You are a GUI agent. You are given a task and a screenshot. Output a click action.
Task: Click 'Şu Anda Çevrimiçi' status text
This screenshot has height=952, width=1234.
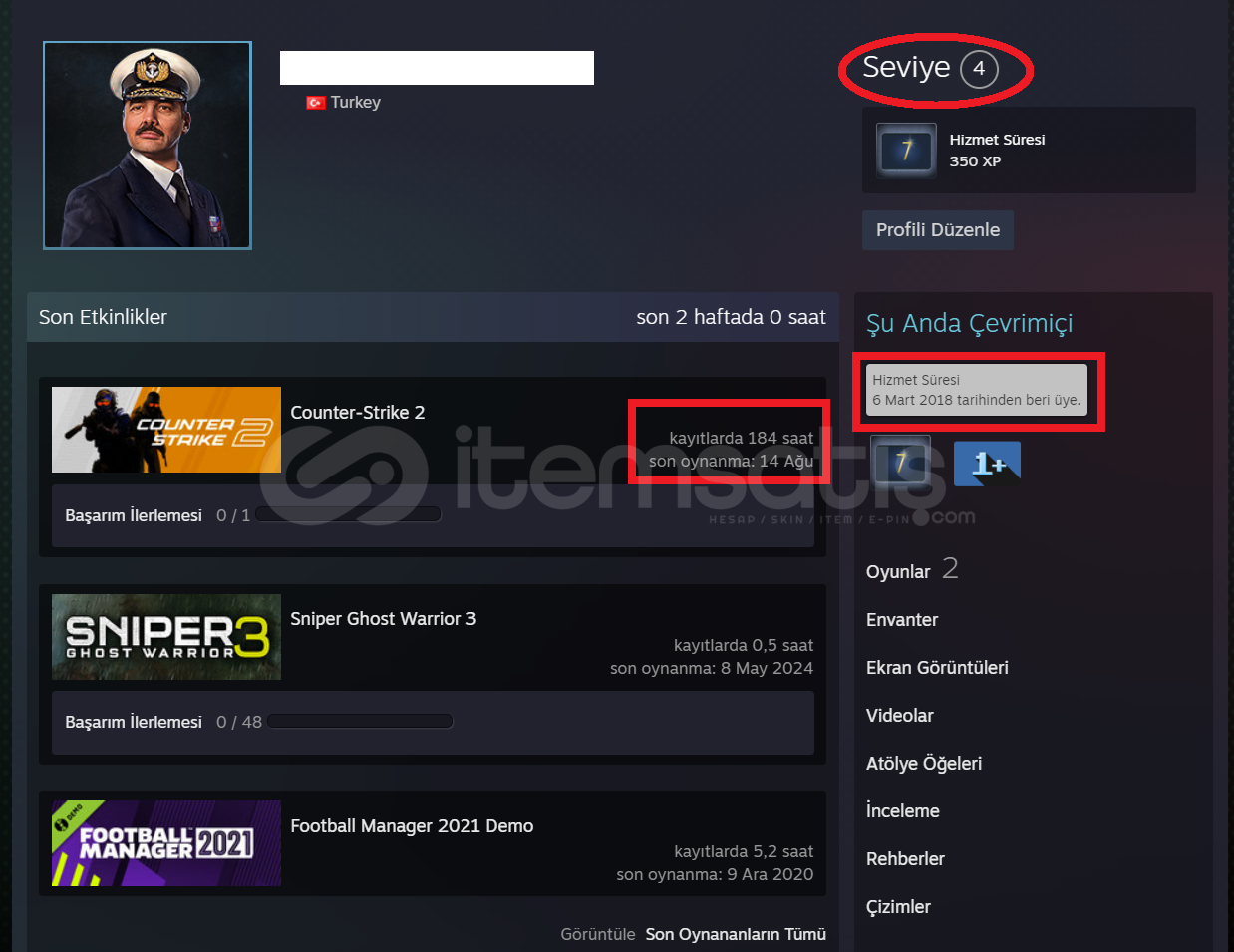pyautogui.click(x=970, y=323)
